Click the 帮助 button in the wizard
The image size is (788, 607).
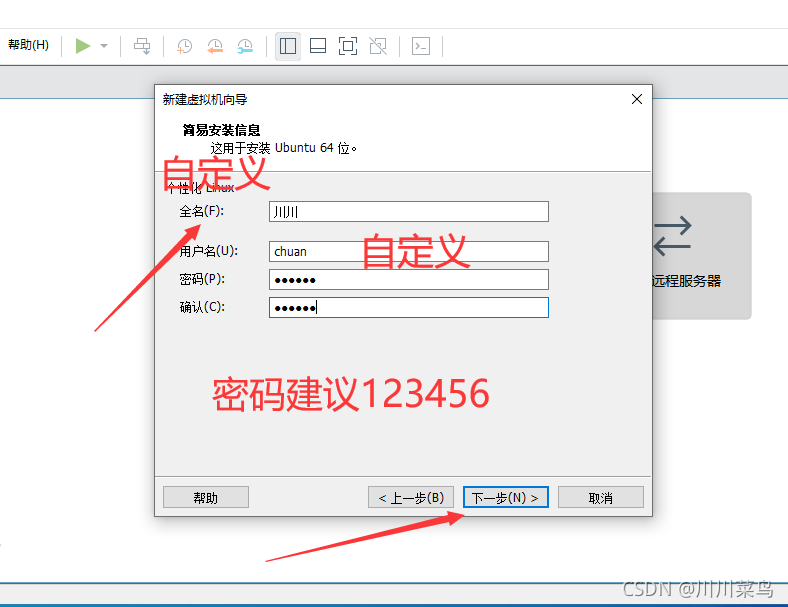[x=206, y=497]
